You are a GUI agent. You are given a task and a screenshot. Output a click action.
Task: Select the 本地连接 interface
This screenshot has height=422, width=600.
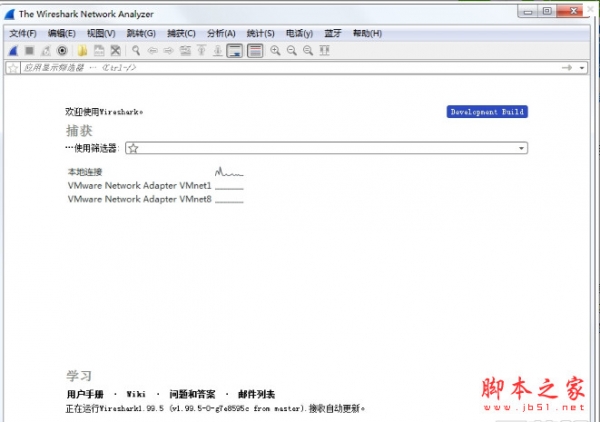(x=85, y=172)
